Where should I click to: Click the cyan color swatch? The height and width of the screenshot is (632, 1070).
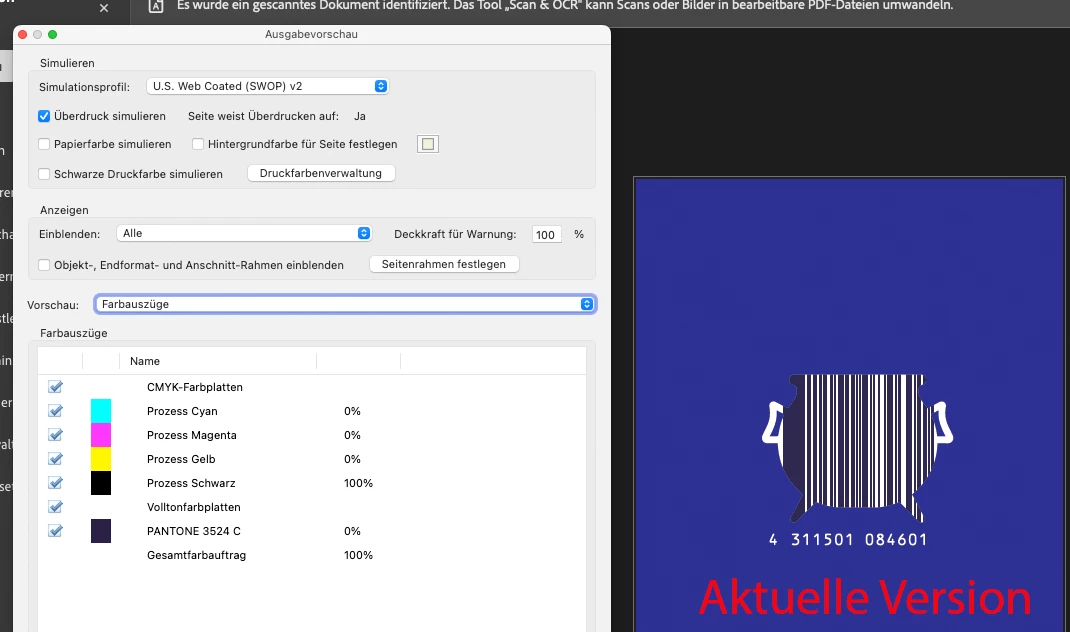(x=101, y=411)
